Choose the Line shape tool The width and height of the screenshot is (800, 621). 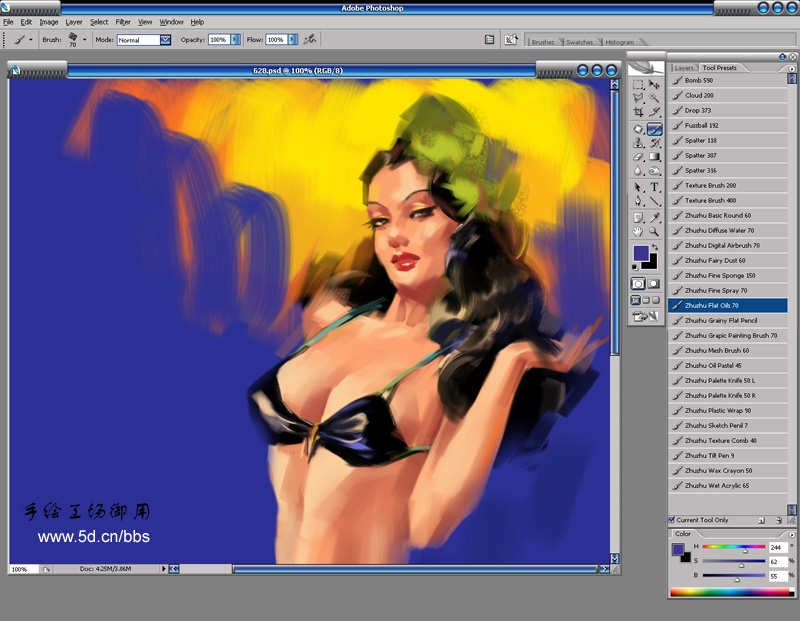pos(654,201)
